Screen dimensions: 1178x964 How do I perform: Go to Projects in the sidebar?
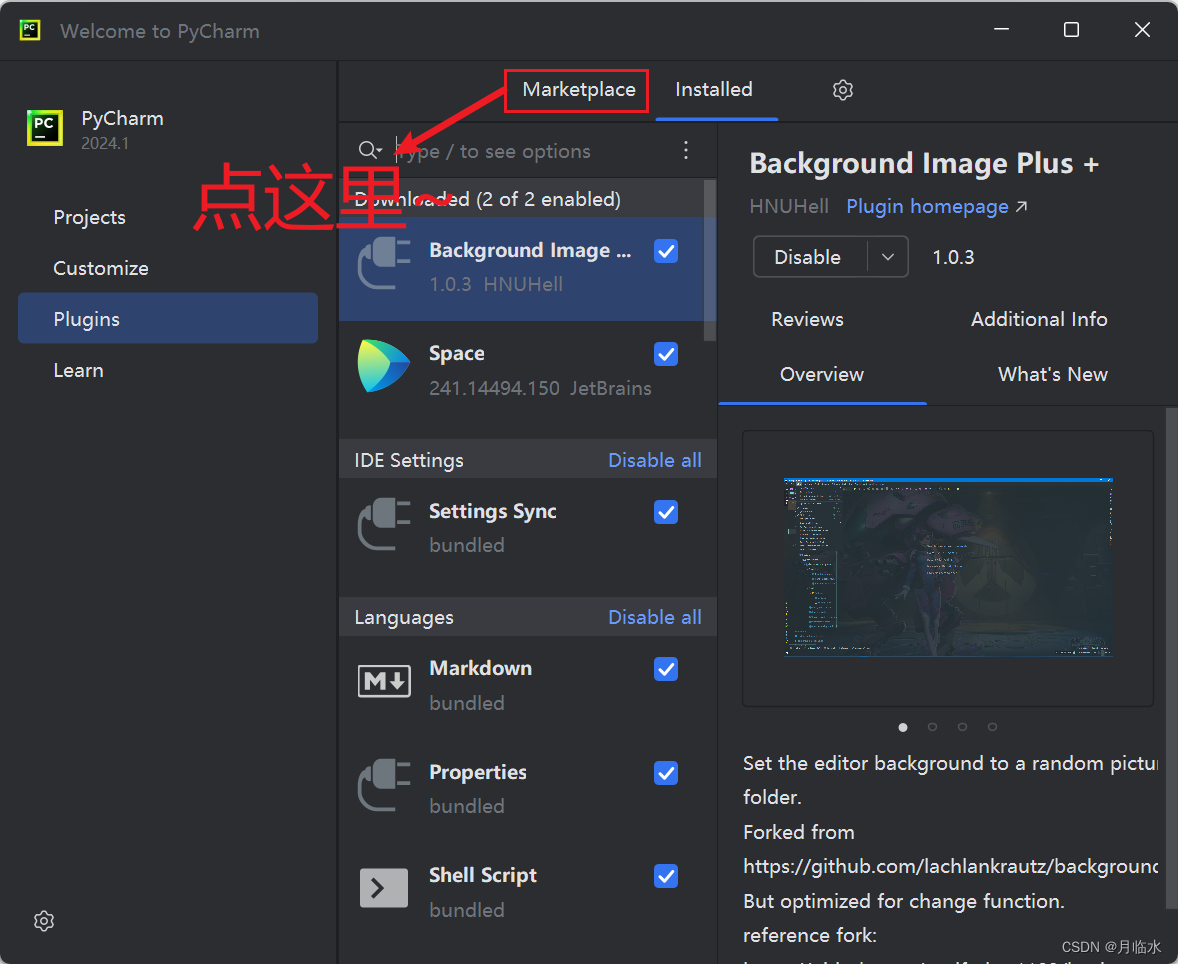(x=89, y=217)
